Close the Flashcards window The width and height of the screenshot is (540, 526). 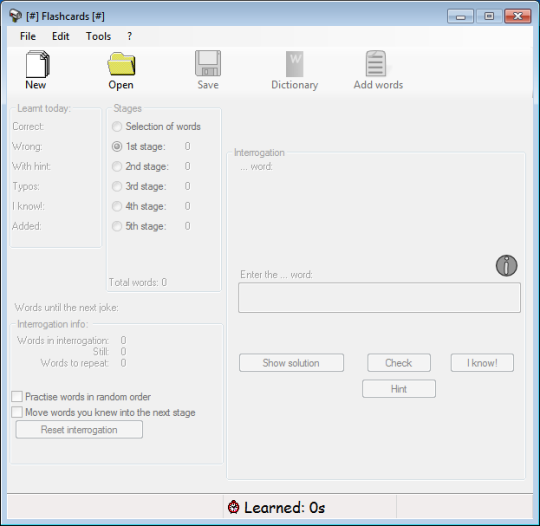coord(518,16)
